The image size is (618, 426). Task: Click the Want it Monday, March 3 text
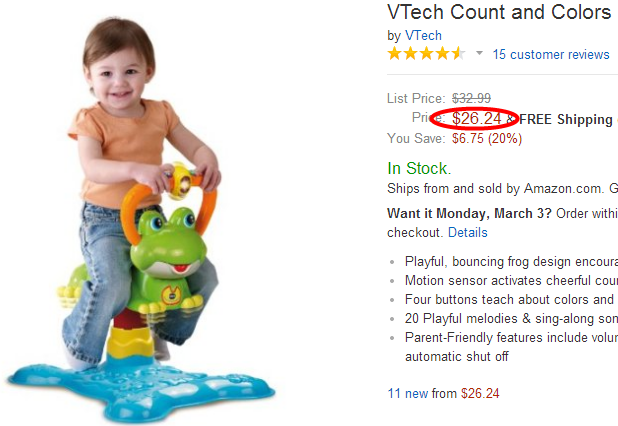click(x=461, y=213)
